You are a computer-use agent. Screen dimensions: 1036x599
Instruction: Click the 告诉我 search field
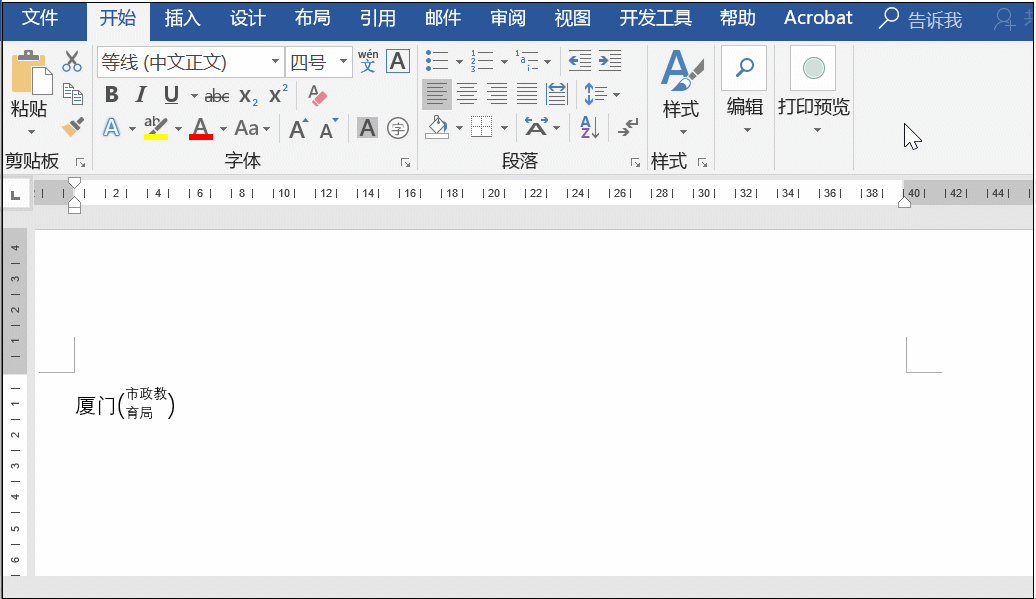point(920,19)
